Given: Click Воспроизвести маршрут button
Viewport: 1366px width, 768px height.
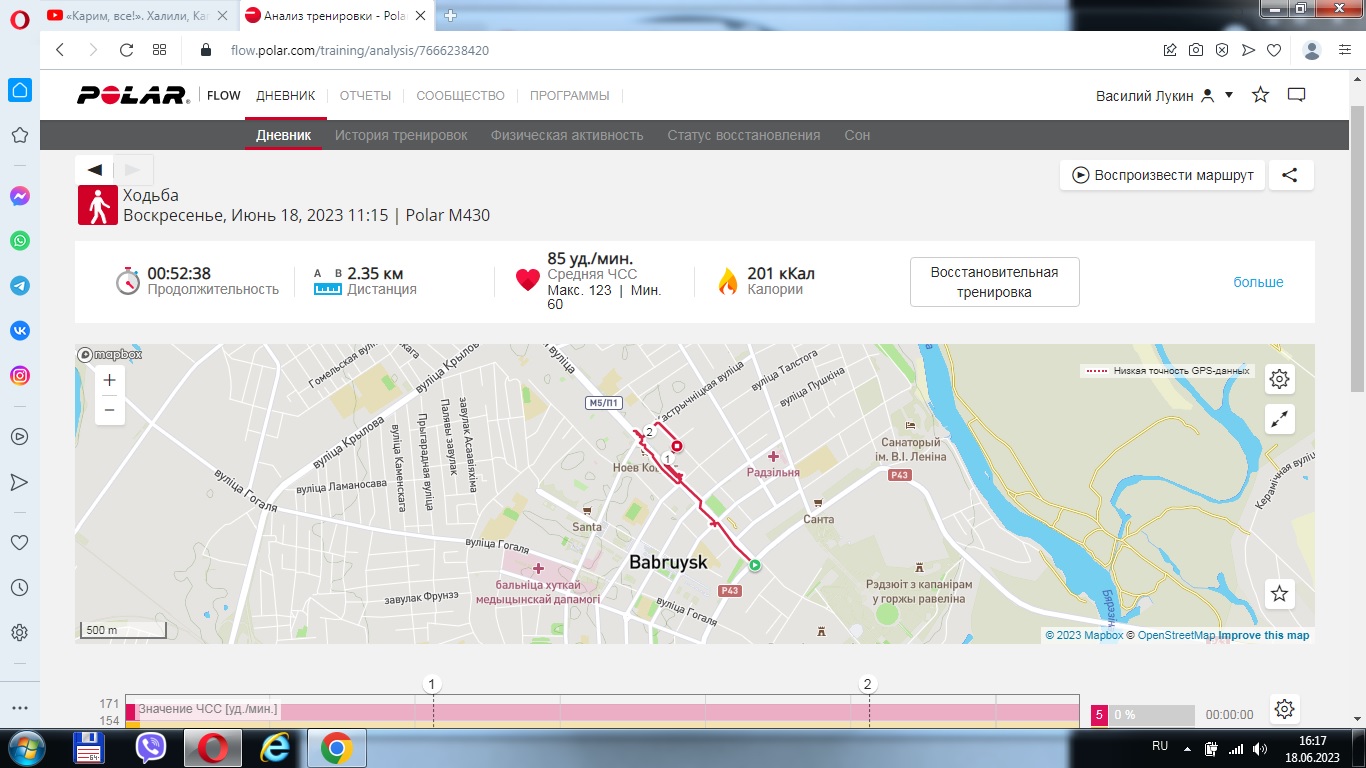Looking at the screenshot, I should (x=1162, y=175).
